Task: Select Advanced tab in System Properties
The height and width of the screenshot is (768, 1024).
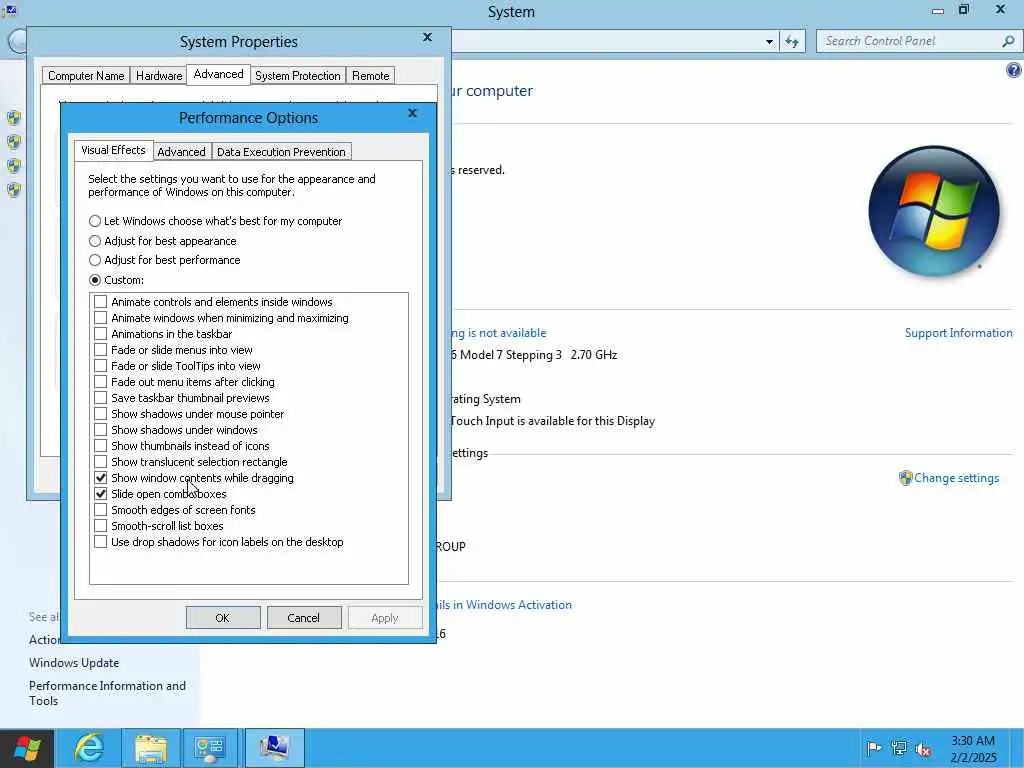Action: [218, 74]
